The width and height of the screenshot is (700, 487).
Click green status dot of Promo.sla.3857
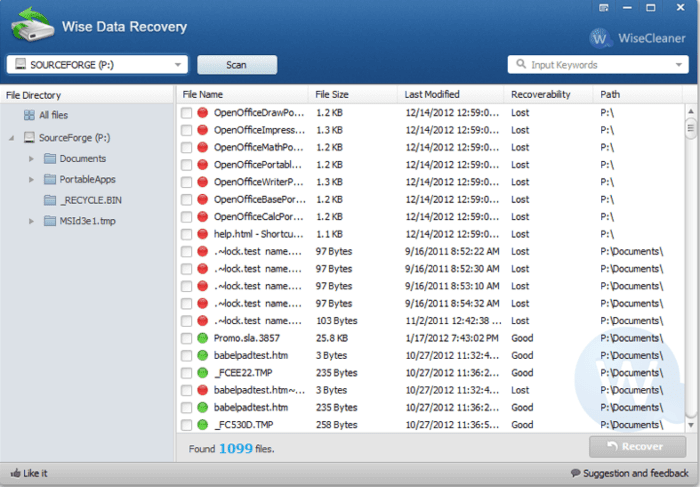coord(203,338)
